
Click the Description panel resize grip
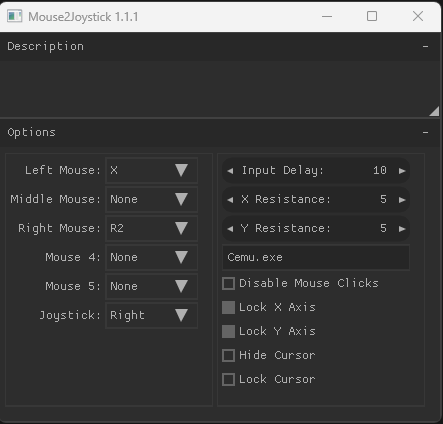click(434, 111)
